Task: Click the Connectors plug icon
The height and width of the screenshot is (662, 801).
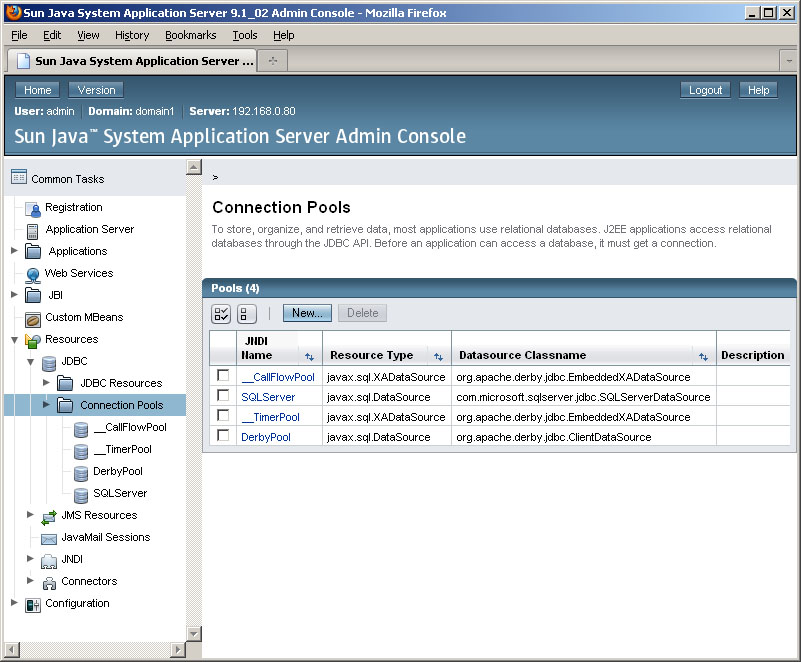Action: (x=49, y=583)
